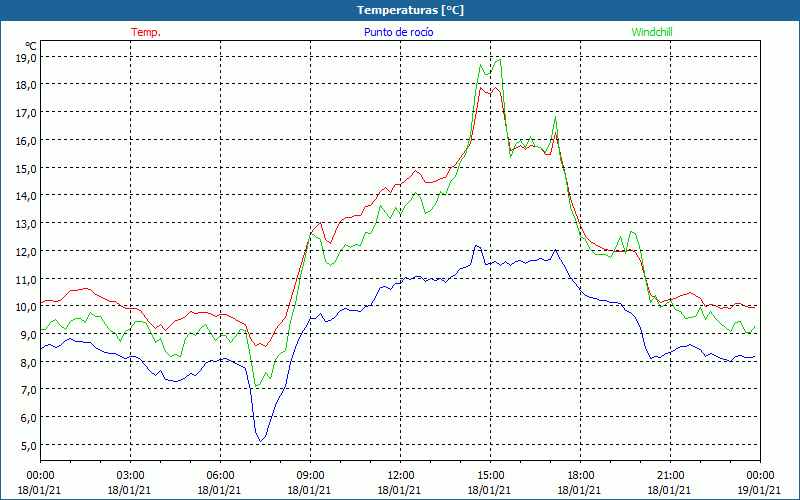Click the green windchill peak near 15:00
This screenshot has height=500, width=800.
(499, 59)
